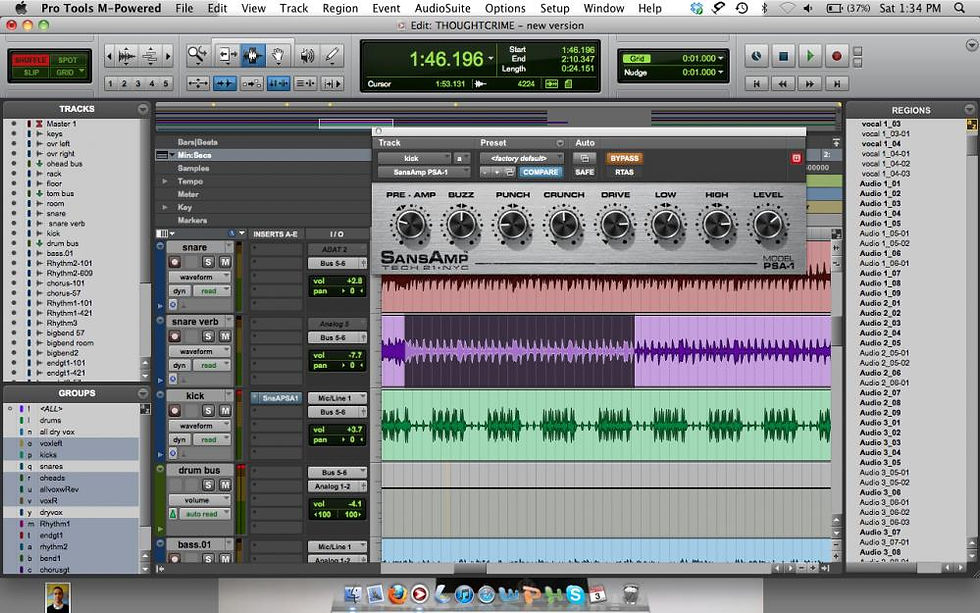Image resolution: width=980 pixels, height=613 pixels.
Task: Enable Shuffle edit mode
Action: coord(31,60)
